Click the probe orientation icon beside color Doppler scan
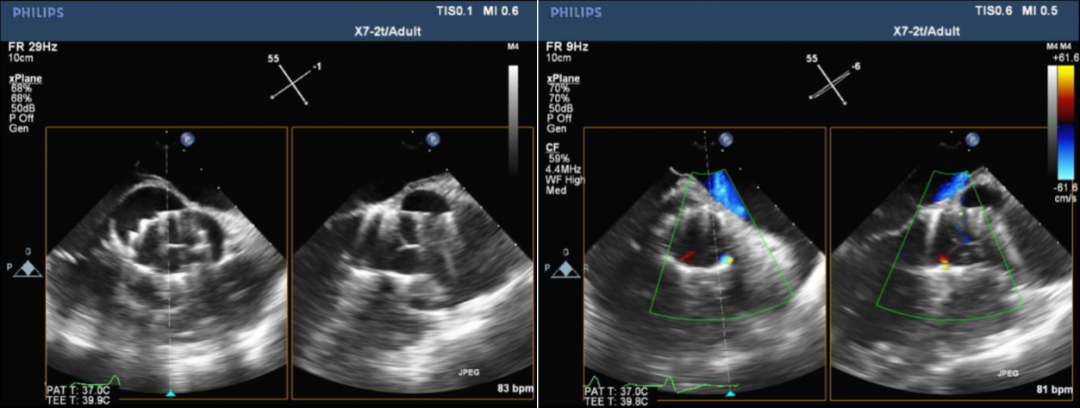1080x408 pixels. point(566,266)
